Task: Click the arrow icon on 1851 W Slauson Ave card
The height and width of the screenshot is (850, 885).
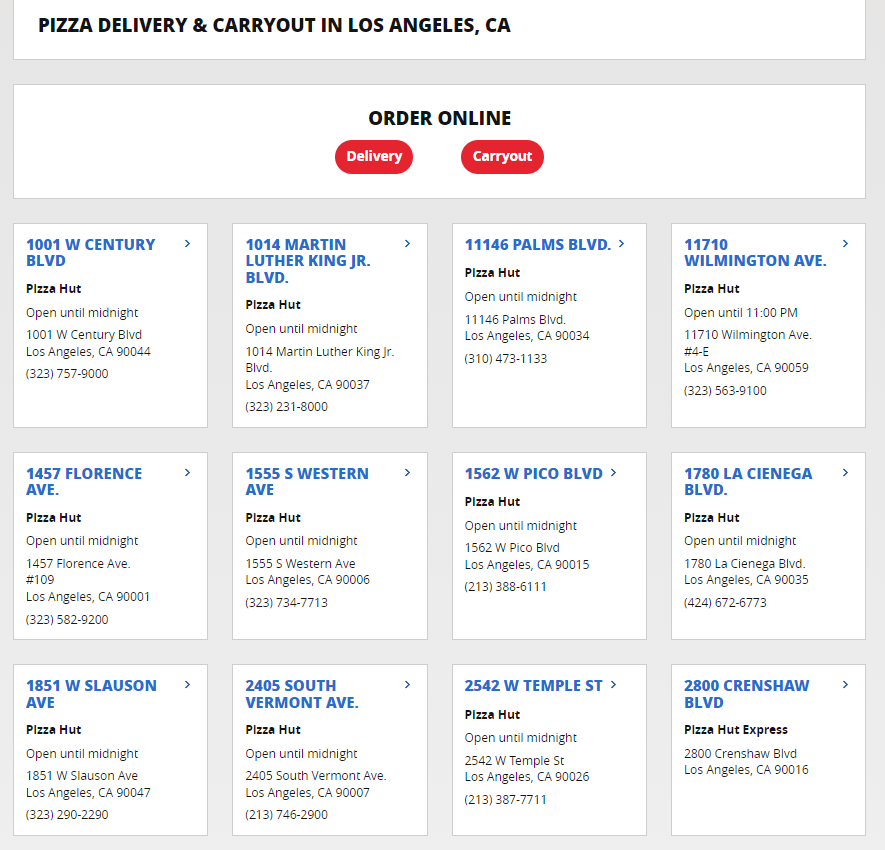Action: [187, 685]
